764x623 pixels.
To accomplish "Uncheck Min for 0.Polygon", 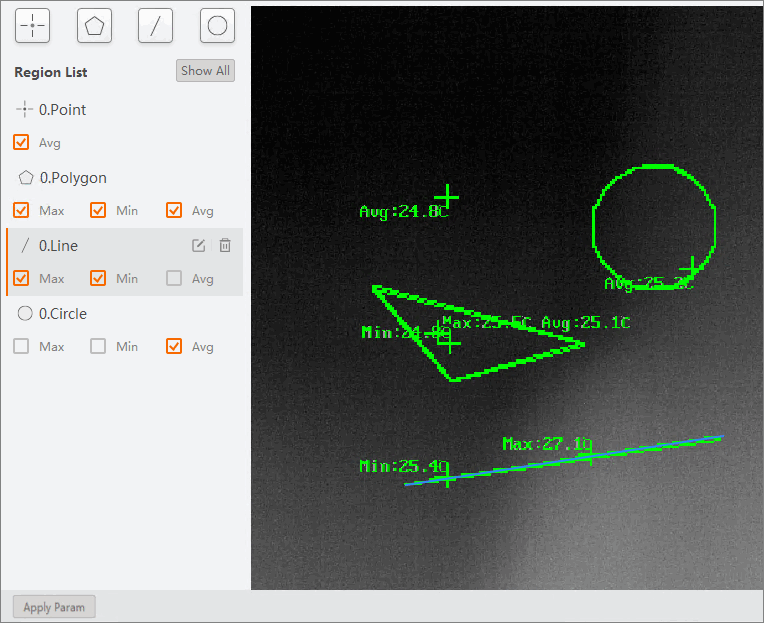I will pyautogui.click(x=98, y=211).
